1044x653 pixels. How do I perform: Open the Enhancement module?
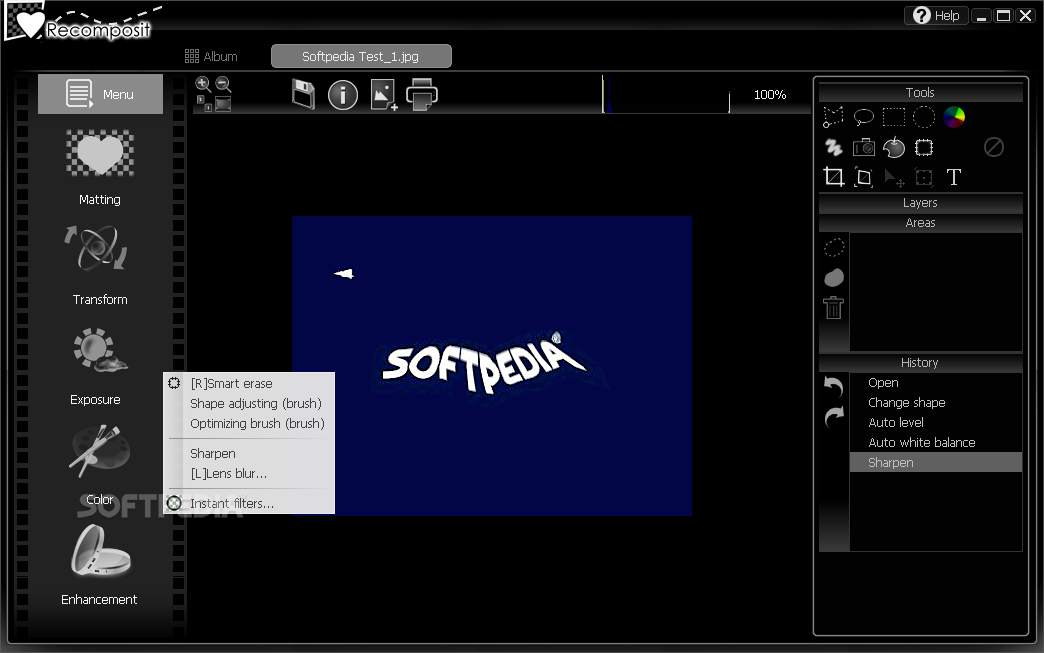pyautogui.click(x=99, y=566)
